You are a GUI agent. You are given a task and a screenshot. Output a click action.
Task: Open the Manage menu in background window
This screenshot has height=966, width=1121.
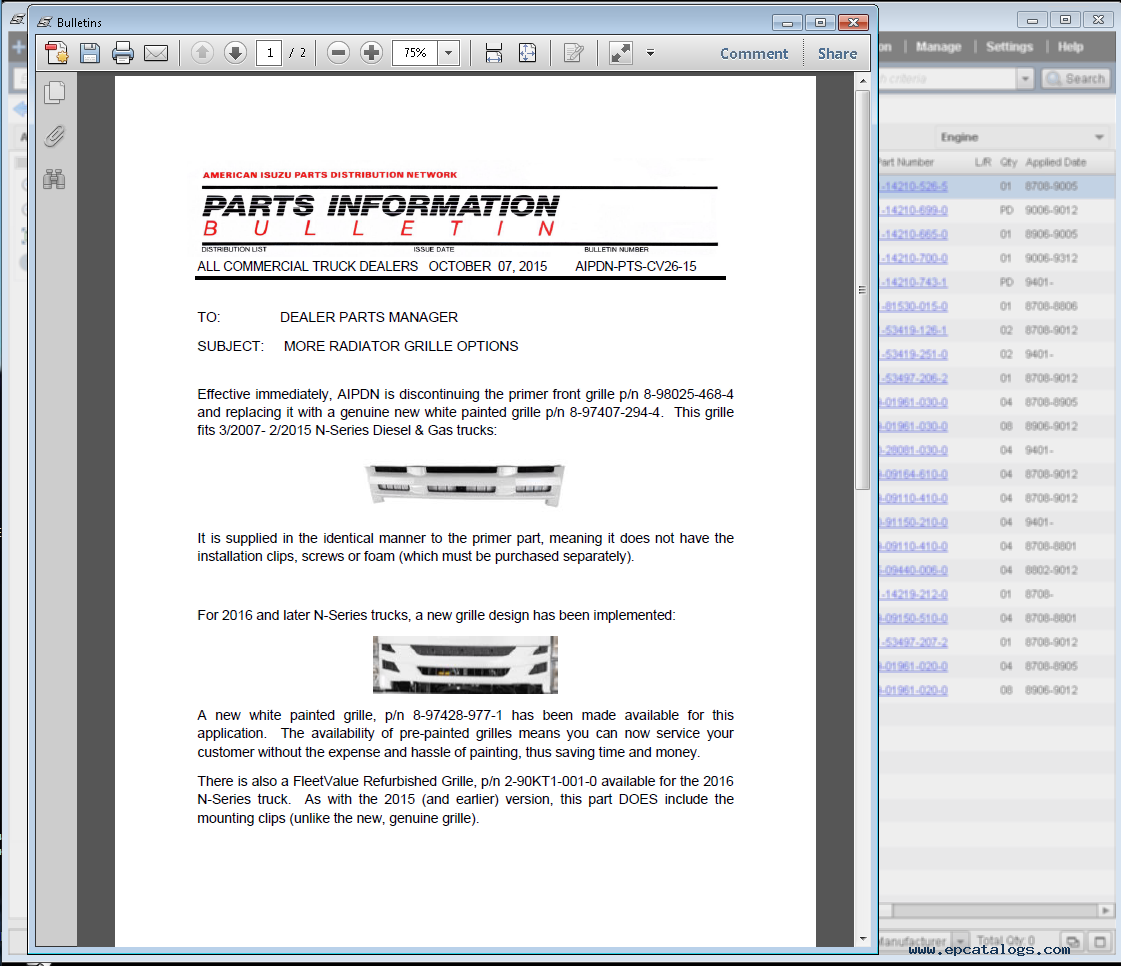click(x=939, y=47)
